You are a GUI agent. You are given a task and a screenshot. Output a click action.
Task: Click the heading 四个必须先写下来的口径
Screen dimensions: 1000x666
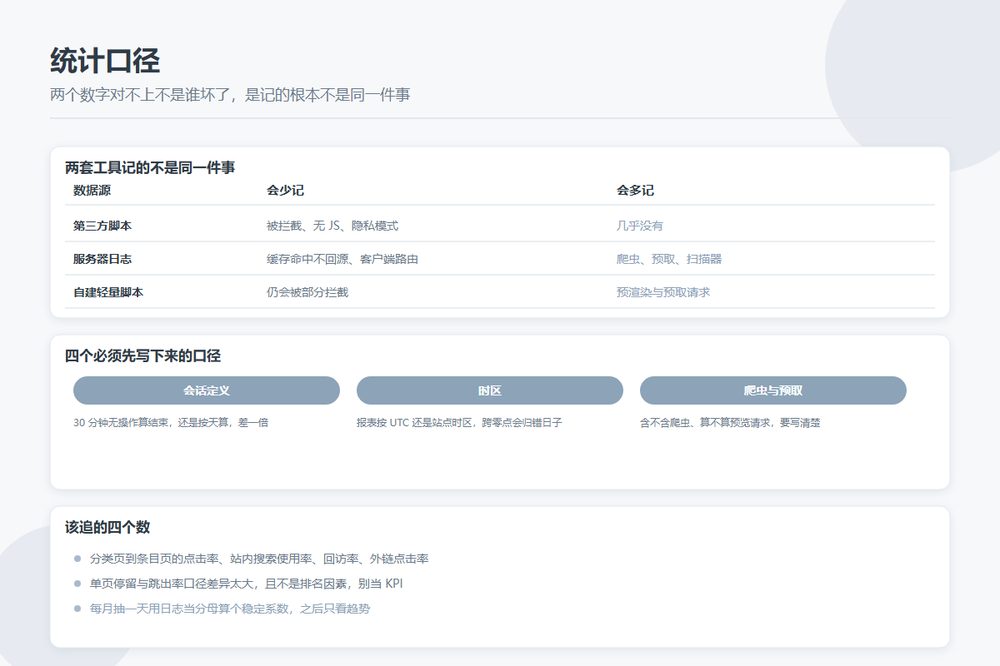[143, 356]
